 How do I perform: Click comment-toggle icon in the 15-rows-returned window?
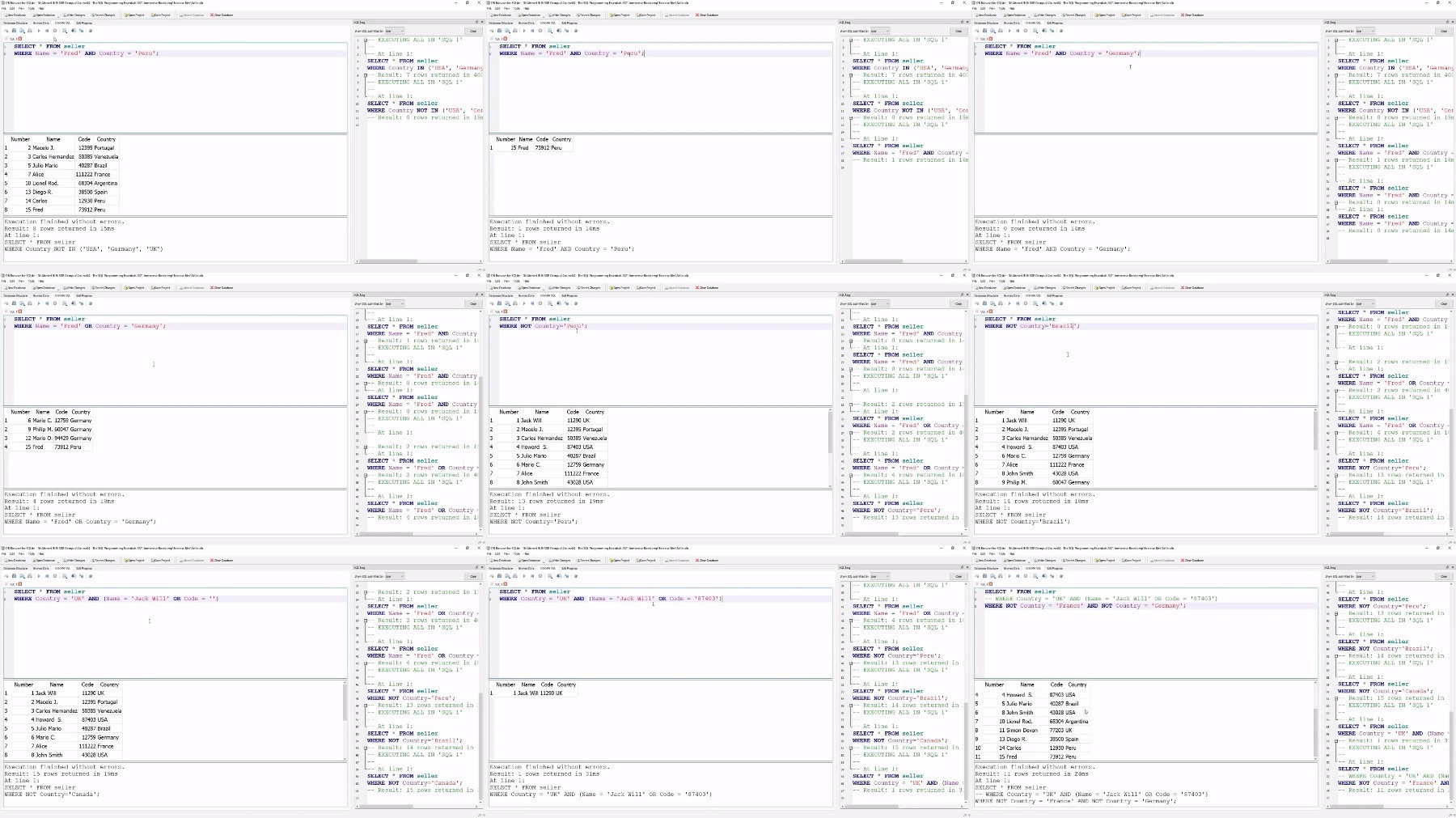tap(91, 576)
